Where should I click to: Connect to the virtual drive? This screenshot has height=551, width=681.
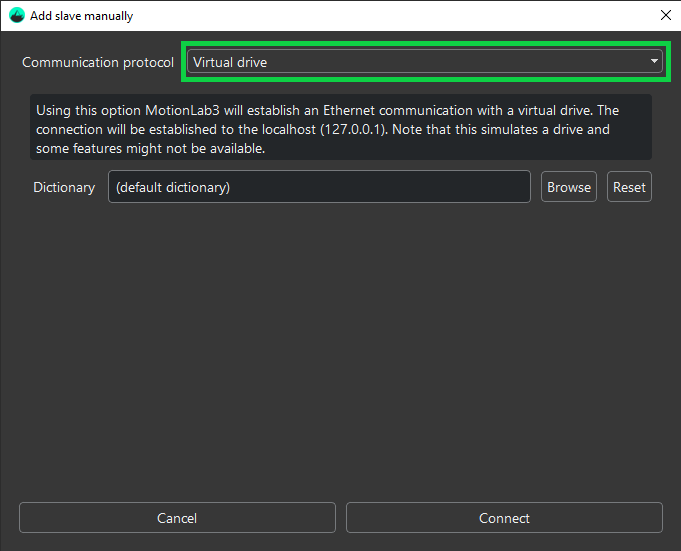(504, 518)
